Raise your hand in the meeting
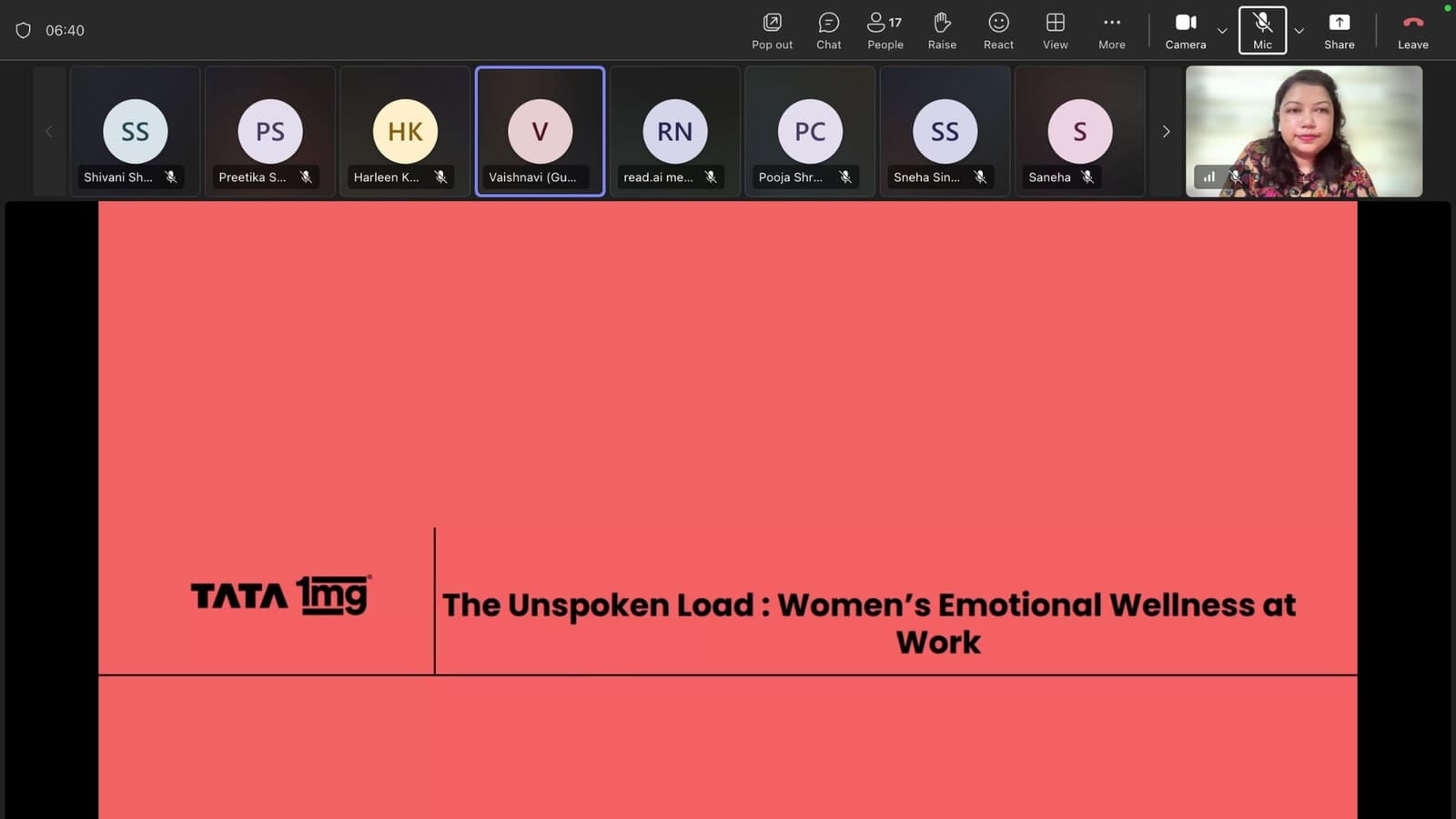 tap(942, 31)
